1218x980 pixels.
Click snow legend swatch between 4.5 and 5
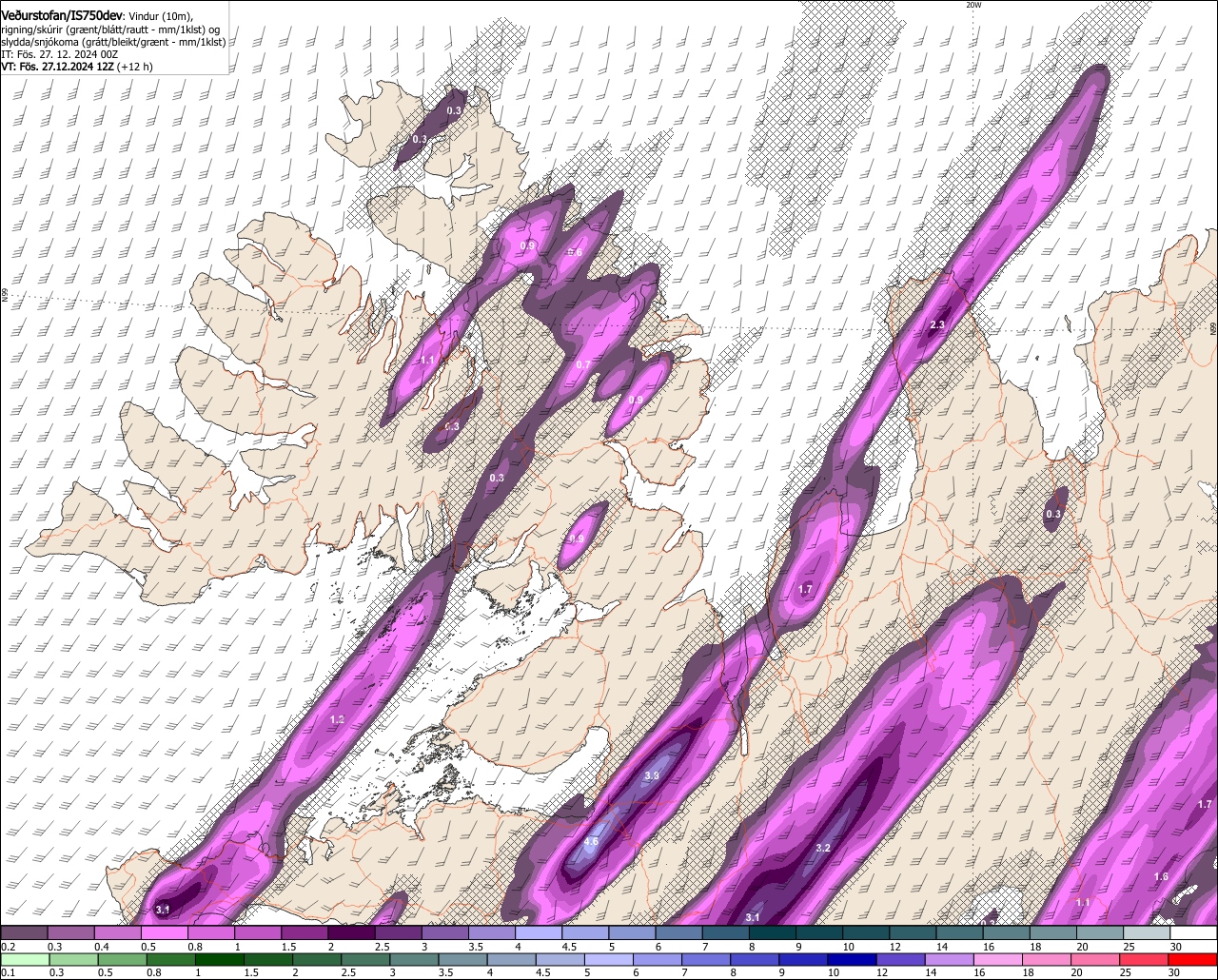tap(585, 932)
